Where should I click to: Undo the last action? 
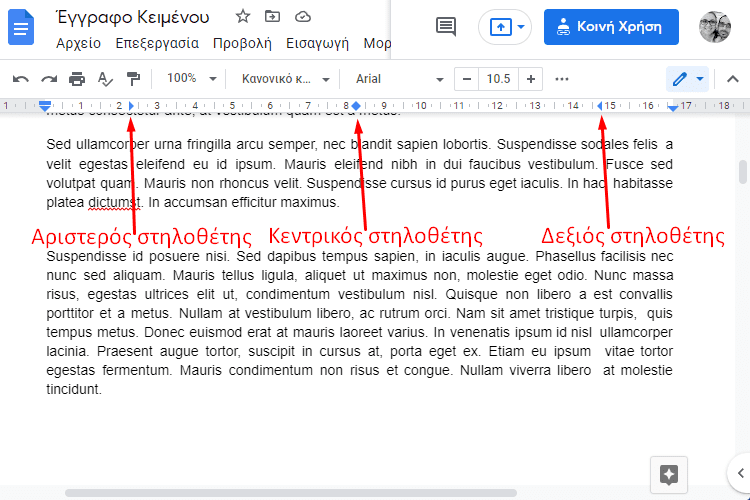[x=21, y=79]
